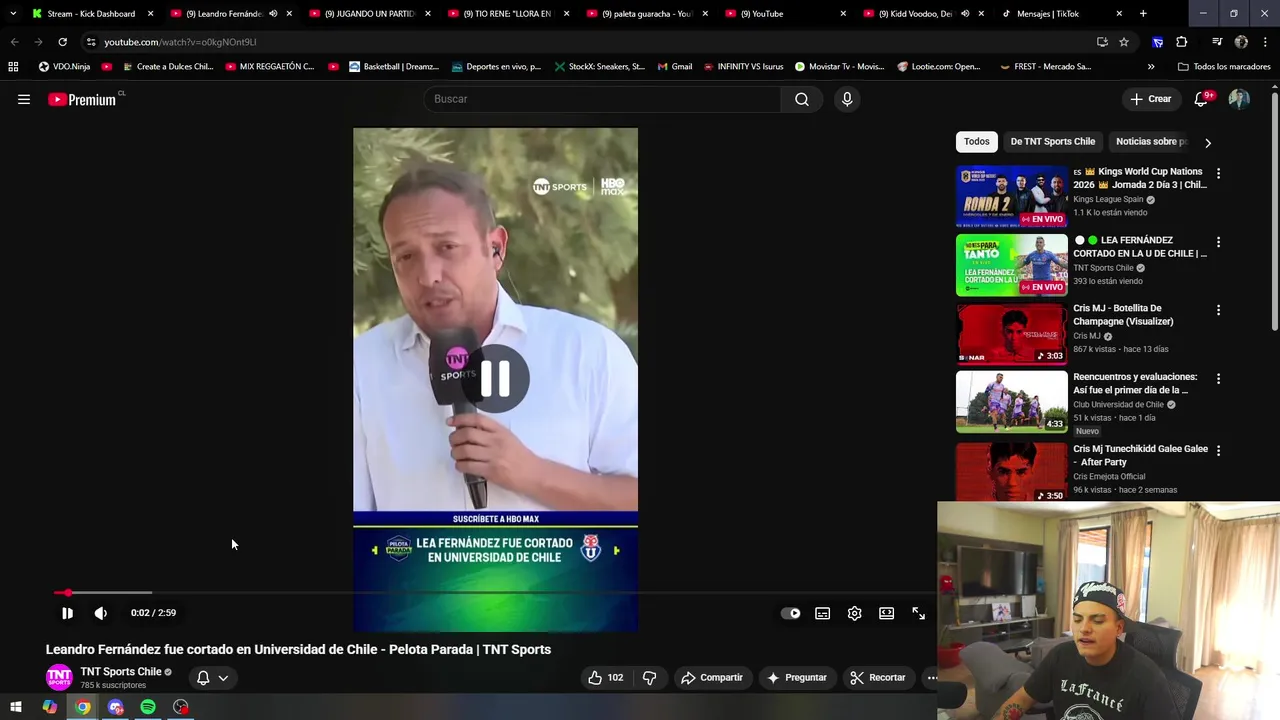
Task: Mute the video volume icon
Action: (x=101, y=613)
